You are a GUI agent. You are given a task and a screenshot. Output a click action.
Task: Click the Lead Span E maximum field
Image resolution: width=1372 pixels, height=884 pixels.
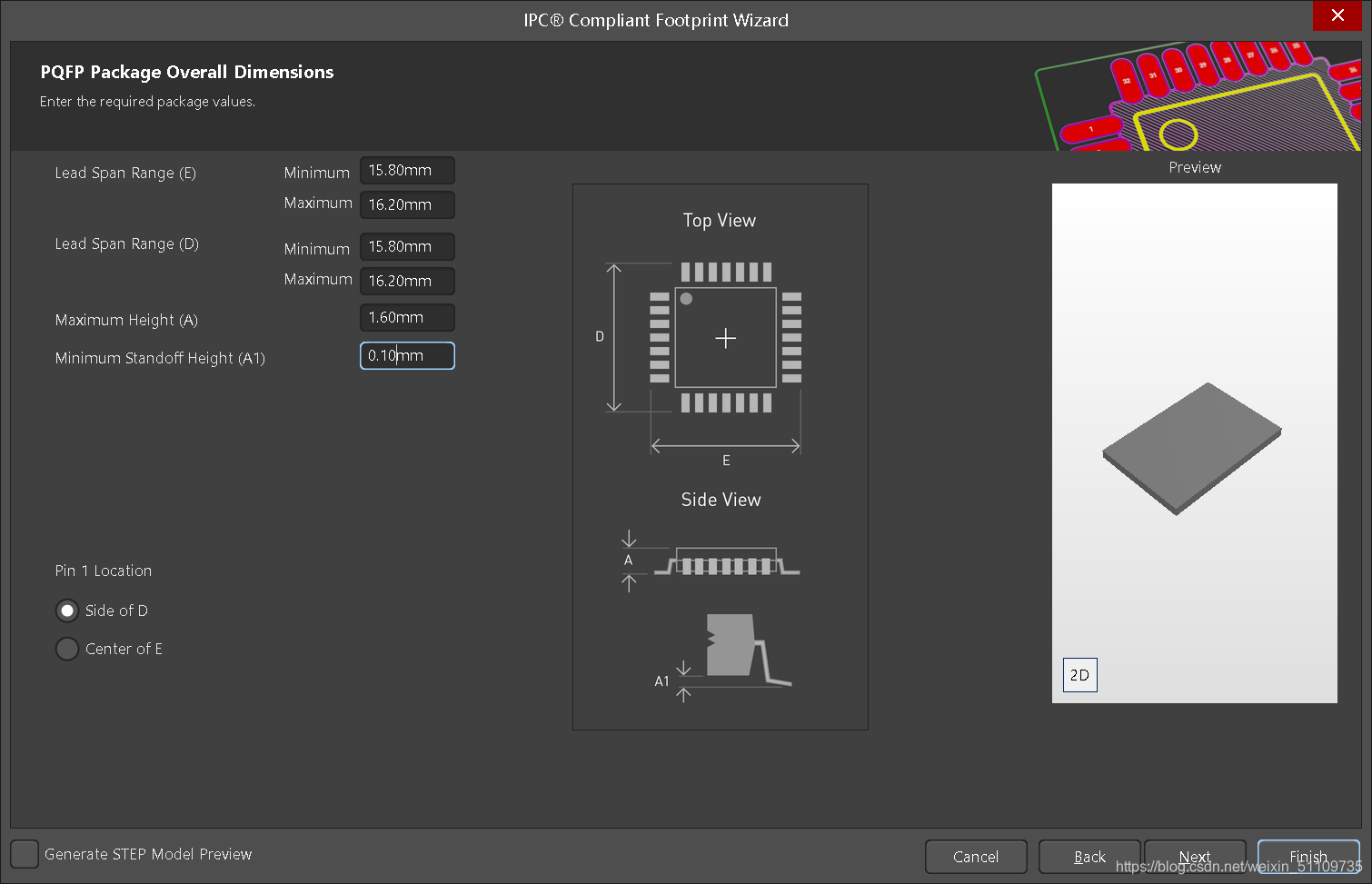click(407, 204)
